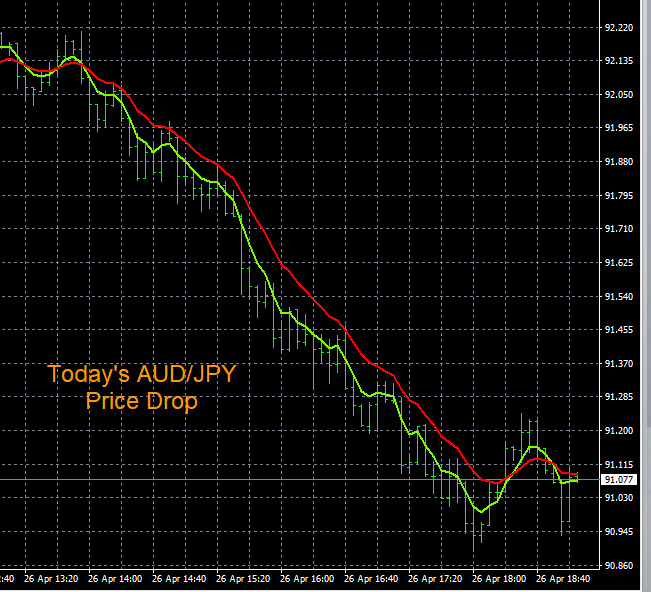
Task: Select the 92.050 price level on axis
Action: pyautogui.click(x=620, y=94)
